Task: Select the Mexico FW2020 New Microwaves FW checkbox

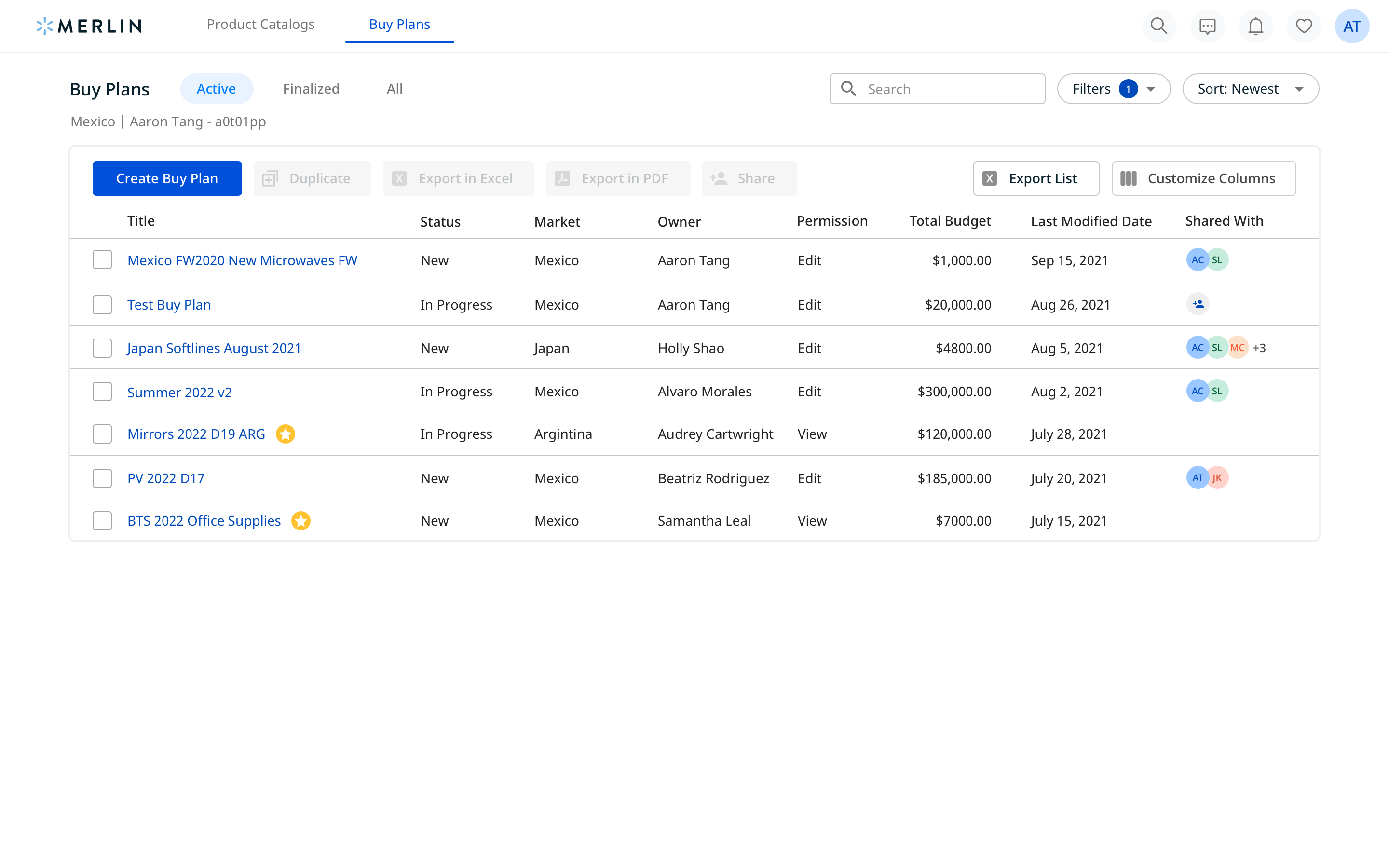Action: (x=102, y=259)
